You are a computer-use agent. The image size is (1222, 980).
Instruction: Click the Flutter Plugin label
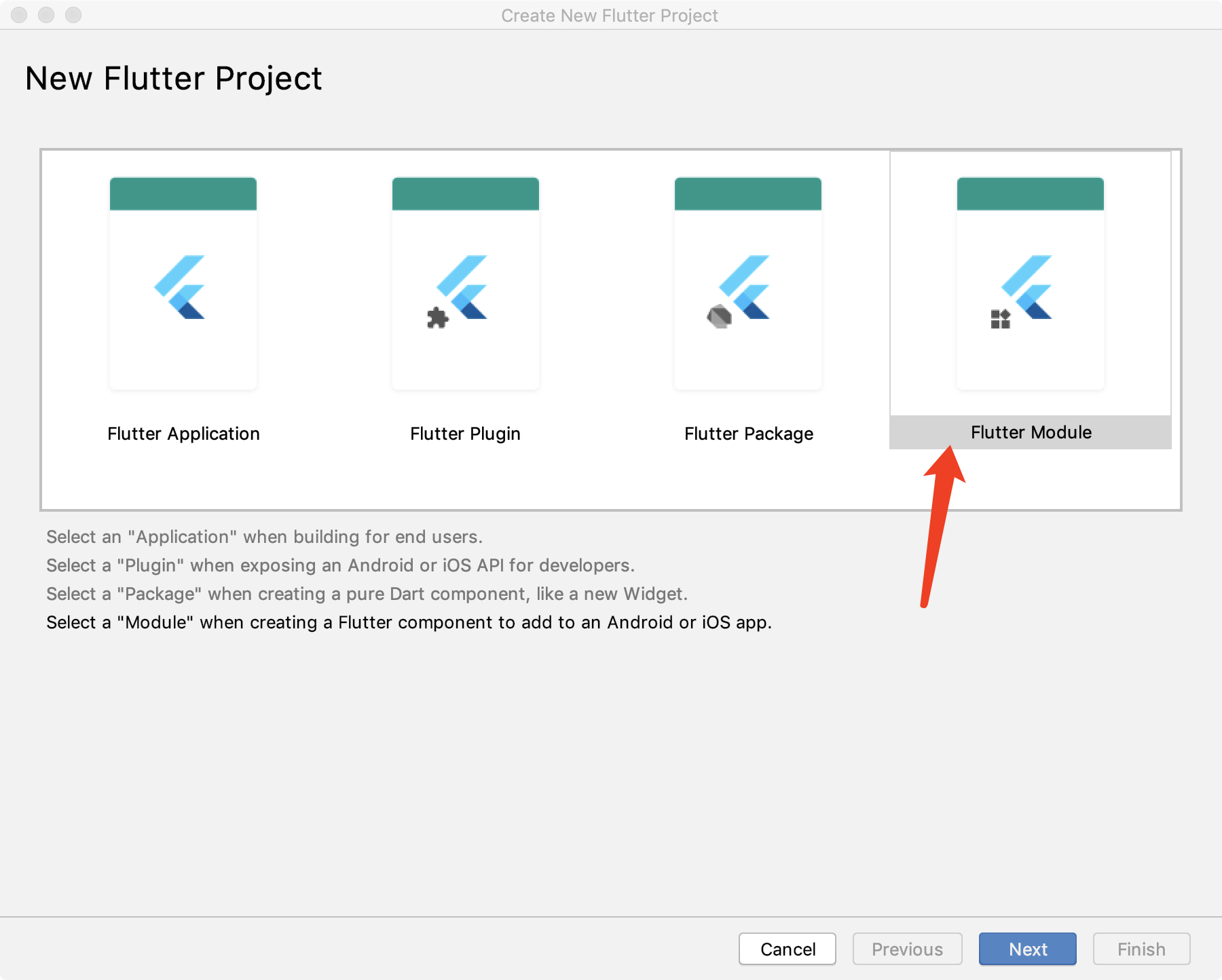466,434
